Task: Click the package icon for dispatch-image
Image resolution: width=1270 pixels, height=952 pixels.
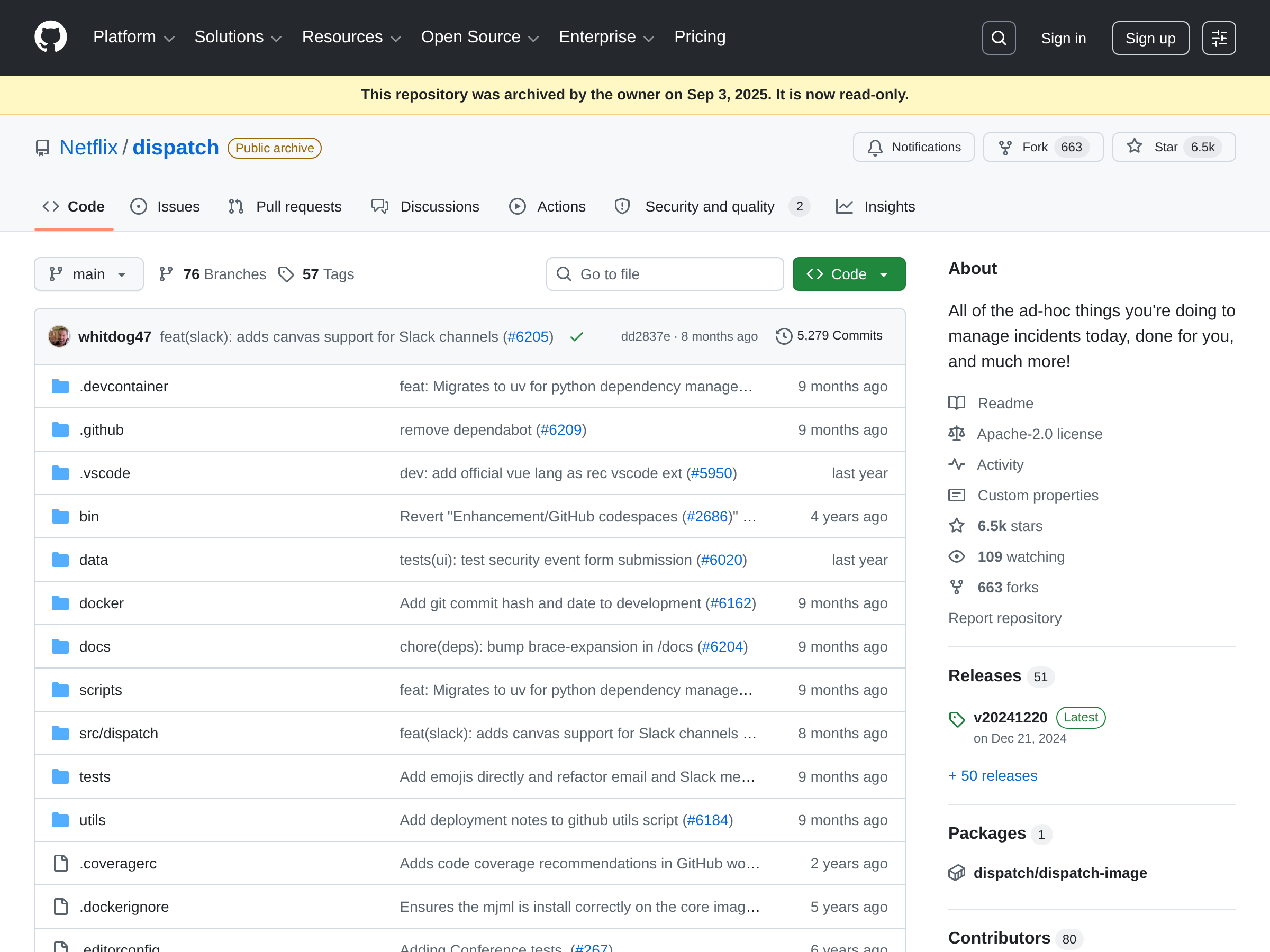Action: (957, 873)
